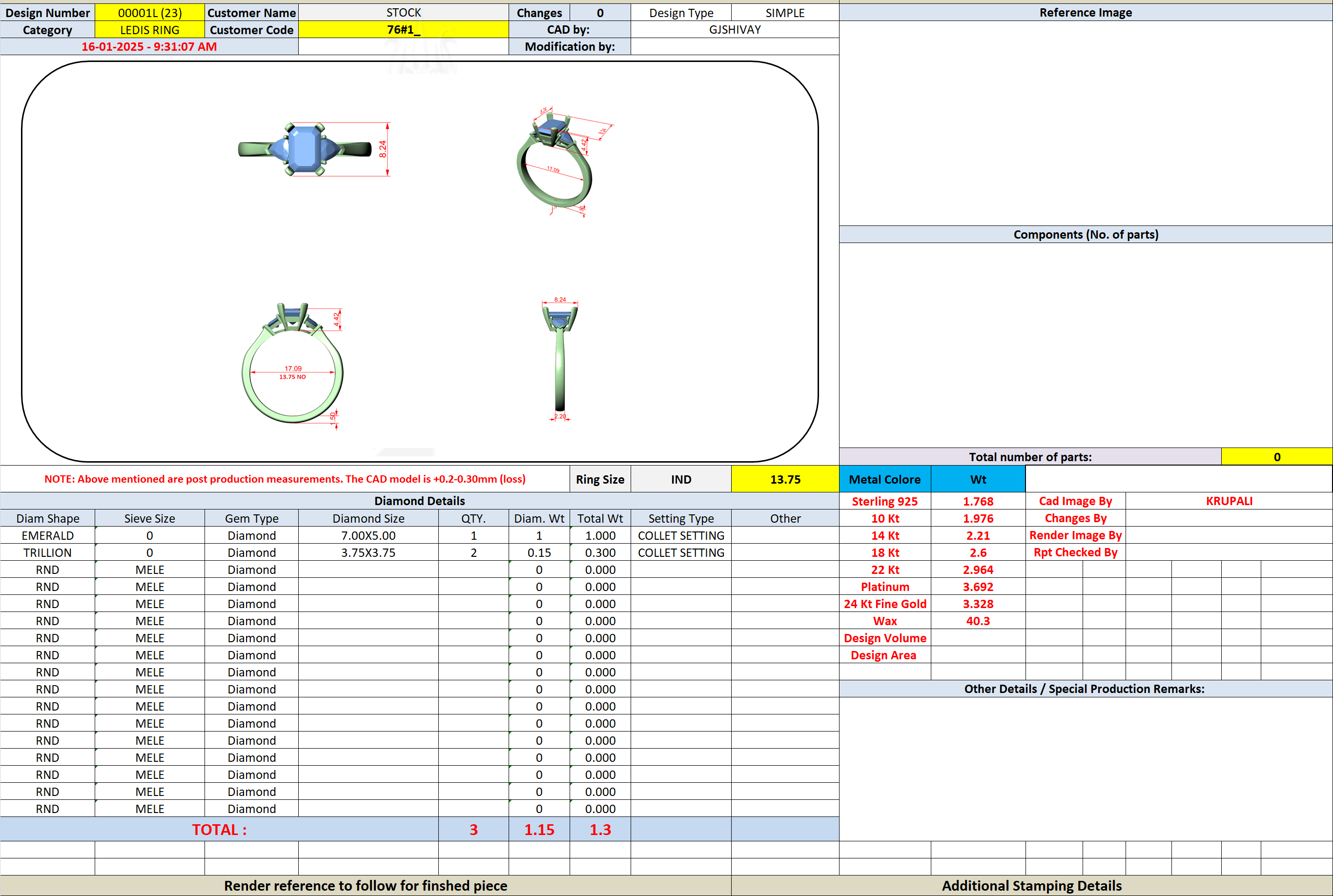Select the total diam weight 1.15
1333x896 pixels.
[x=539, y=830]
